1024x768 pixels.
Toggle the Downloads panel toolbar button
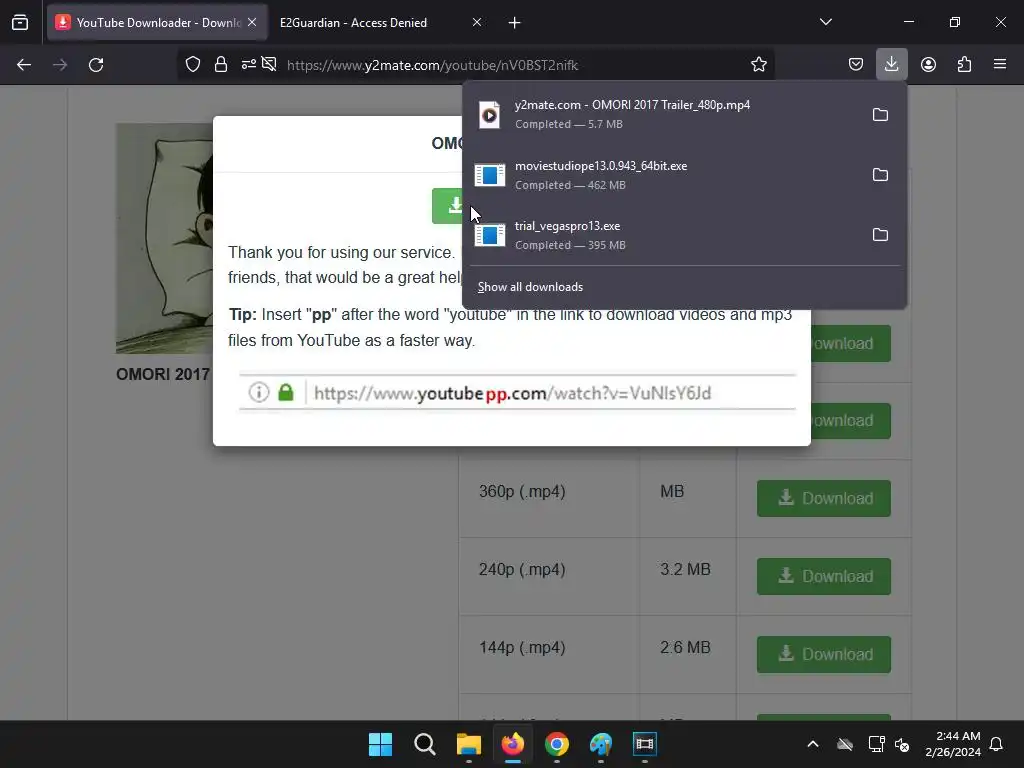(x=891, y=64)
